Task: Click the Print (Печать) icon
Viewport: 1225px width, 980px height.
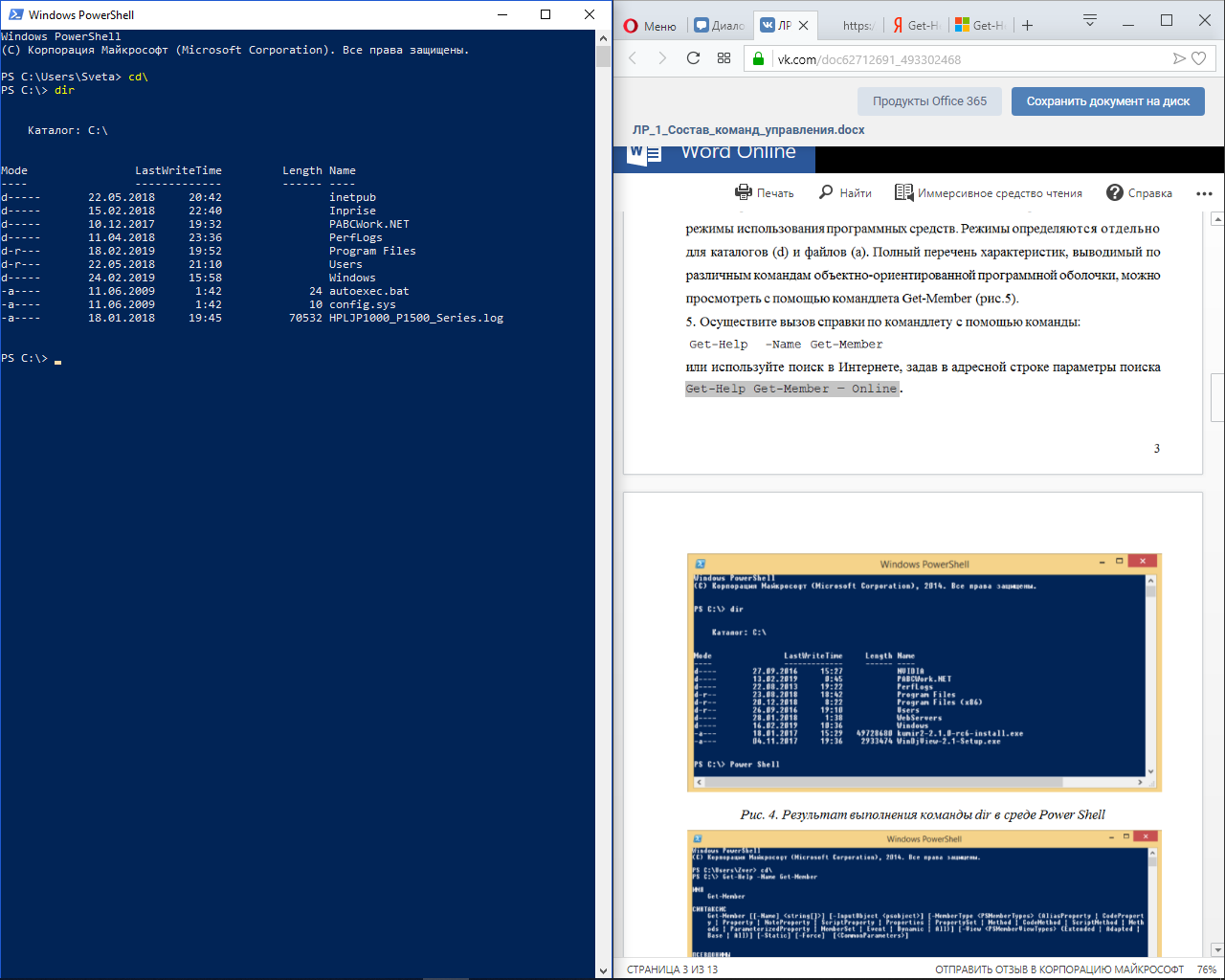Action: coord(744,192)
